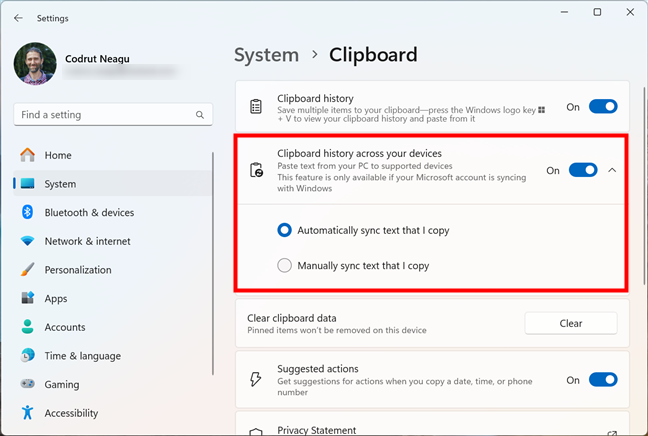Click the Clipboard history list icon
Image resolution: width=648 pixels, height=436 pixels.
256,107
